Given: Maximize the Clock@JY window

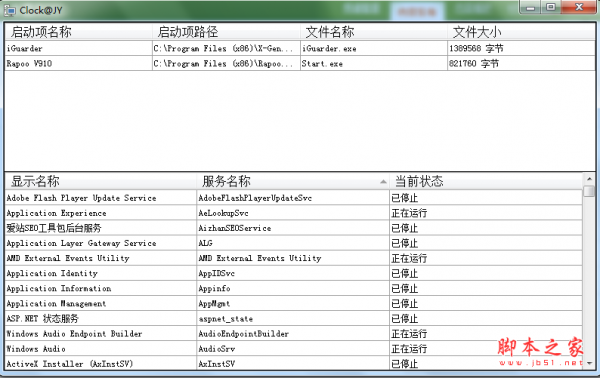Looking at the screenshot, I should [551, 7].
